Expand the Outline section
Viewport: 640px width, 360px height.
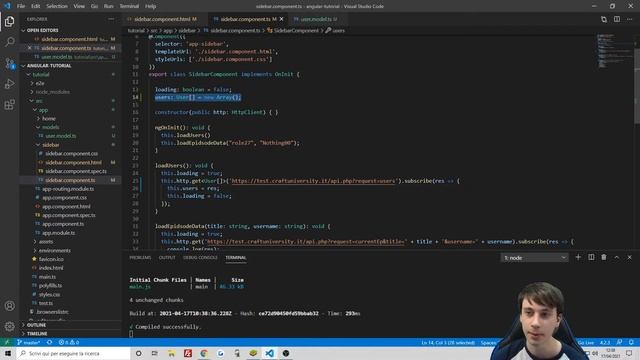[36, 325]
